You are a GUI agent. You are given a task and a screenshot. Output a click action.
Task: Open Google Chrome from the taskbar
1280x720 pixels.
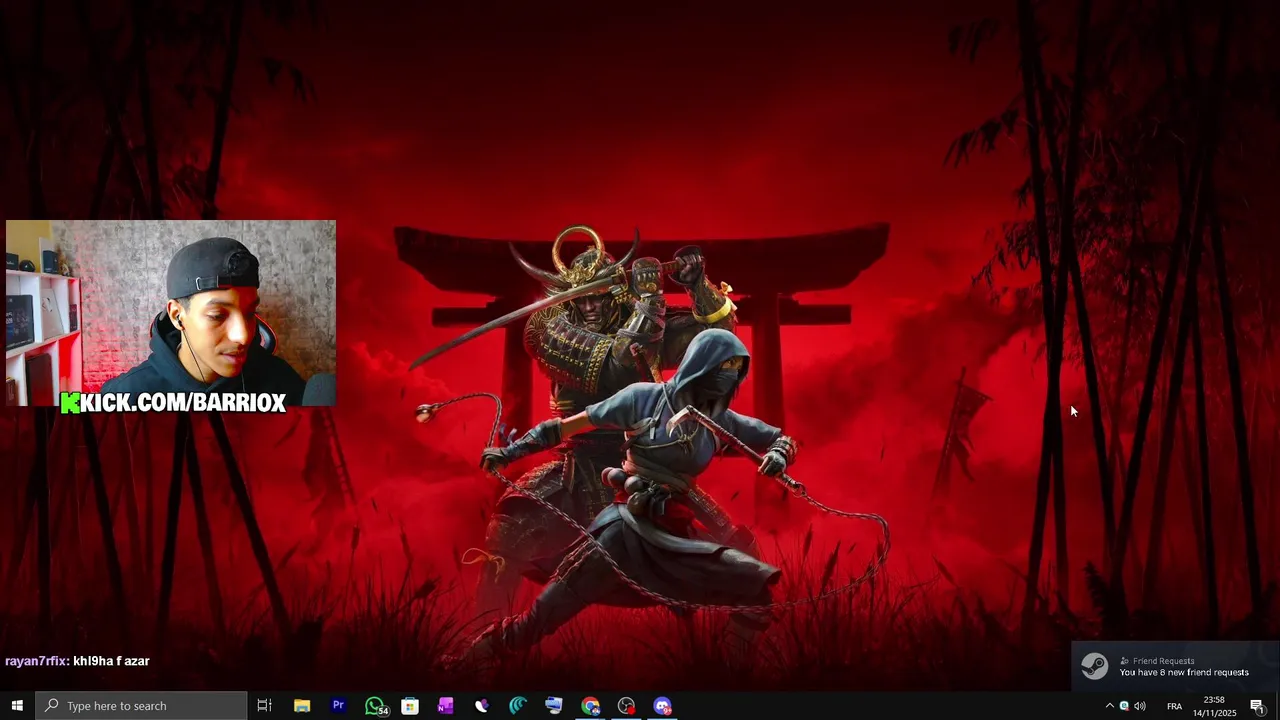click(x=590, y=706)
